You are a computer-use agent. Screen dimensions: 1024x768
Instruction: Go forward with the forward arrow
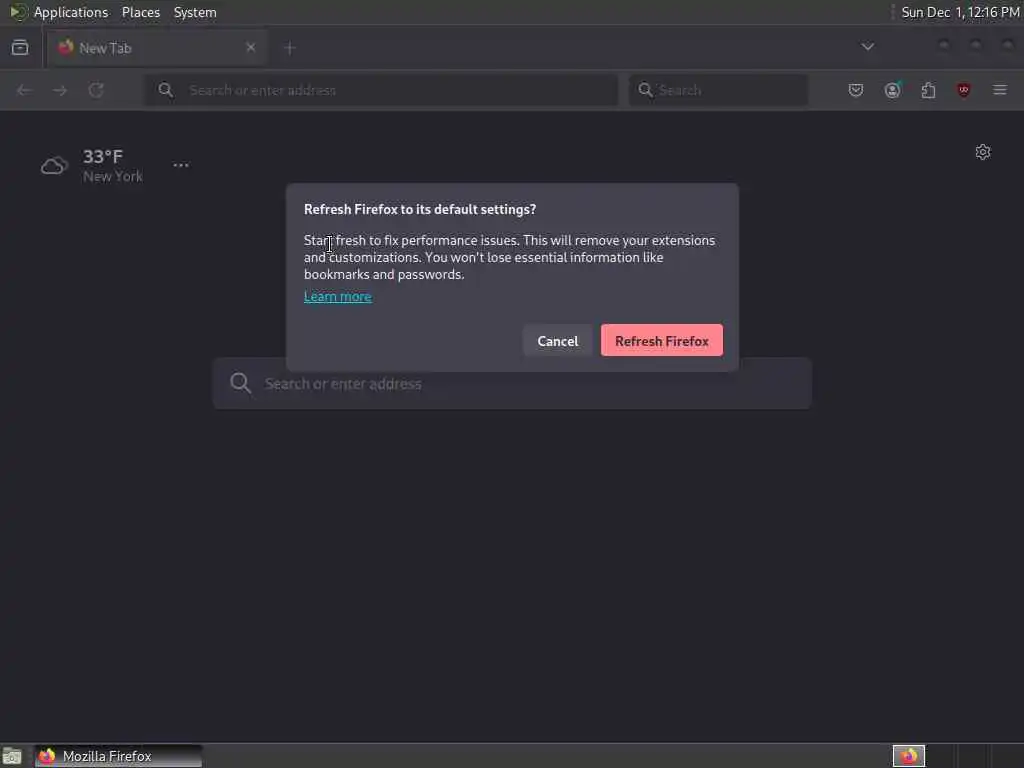(x=60, y=90)
